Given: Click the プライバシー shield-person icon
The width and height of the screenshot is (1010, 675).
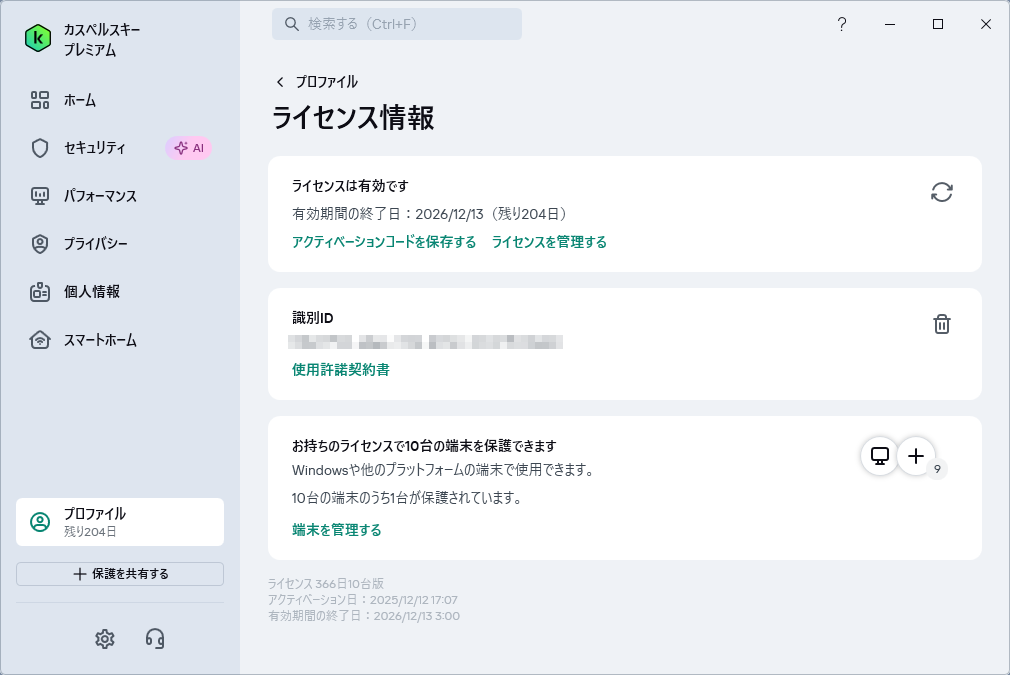Looking at the screenshot, I should click(40, 244).
